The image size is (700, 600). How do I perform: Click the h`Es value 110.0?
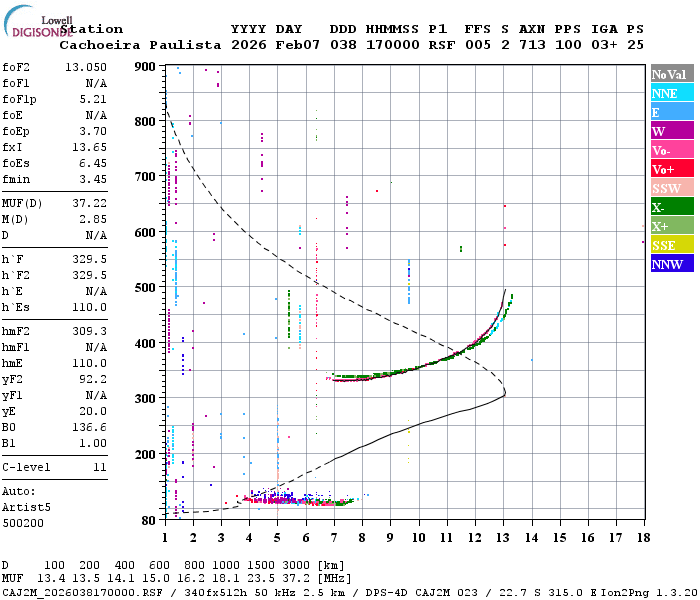(x=89, y=307)
